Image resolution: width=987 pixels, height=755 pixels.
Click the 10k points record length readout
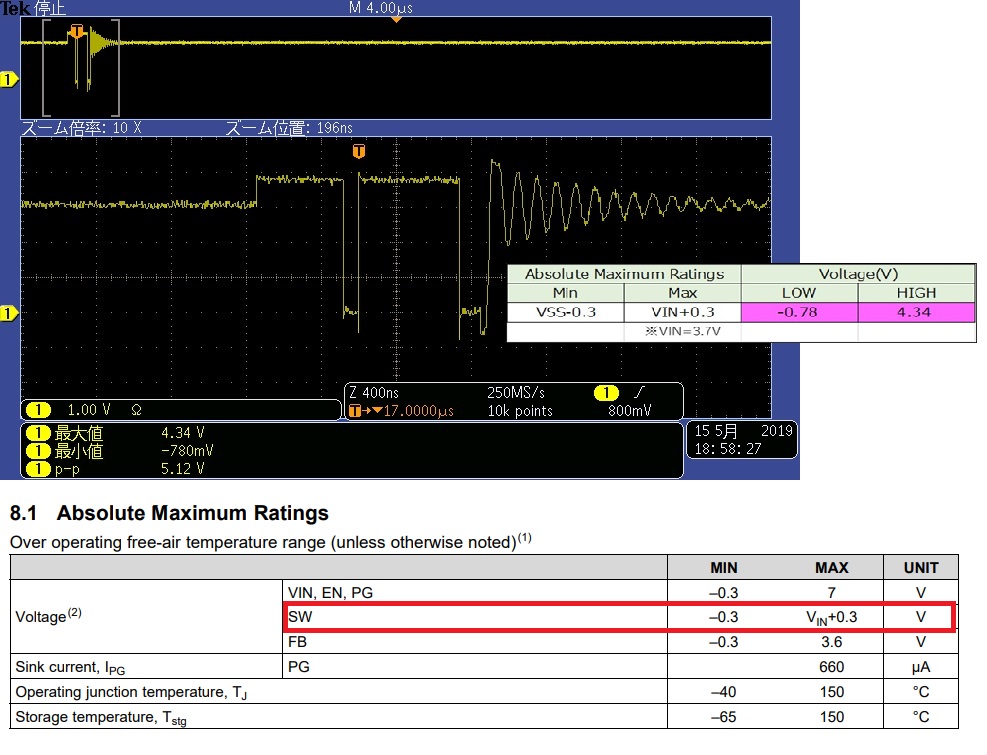(520, 411)
